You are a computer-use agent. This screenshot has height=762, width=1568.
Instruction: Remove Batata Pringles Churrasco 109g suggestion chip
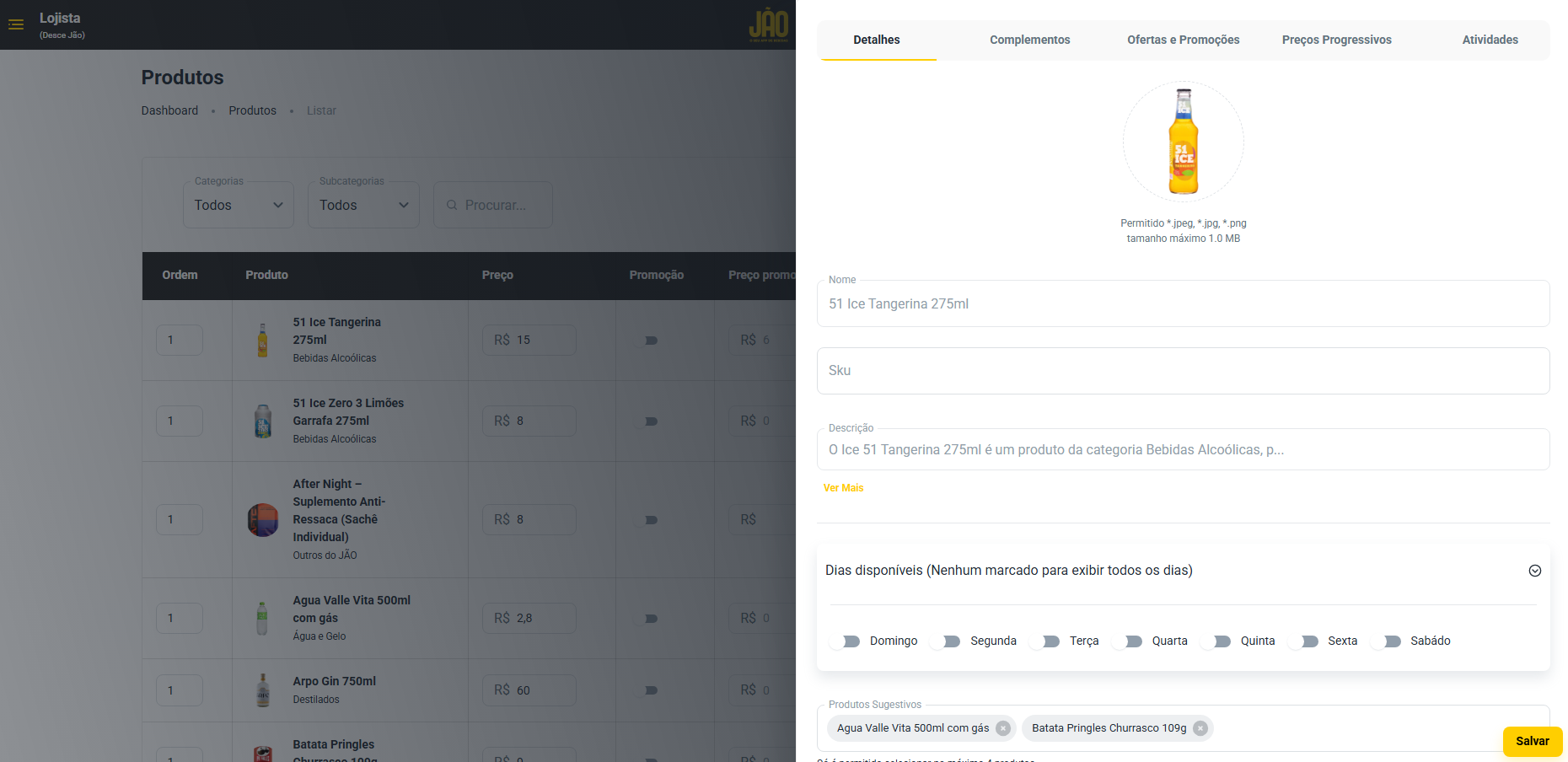[x=1200, y=728]
